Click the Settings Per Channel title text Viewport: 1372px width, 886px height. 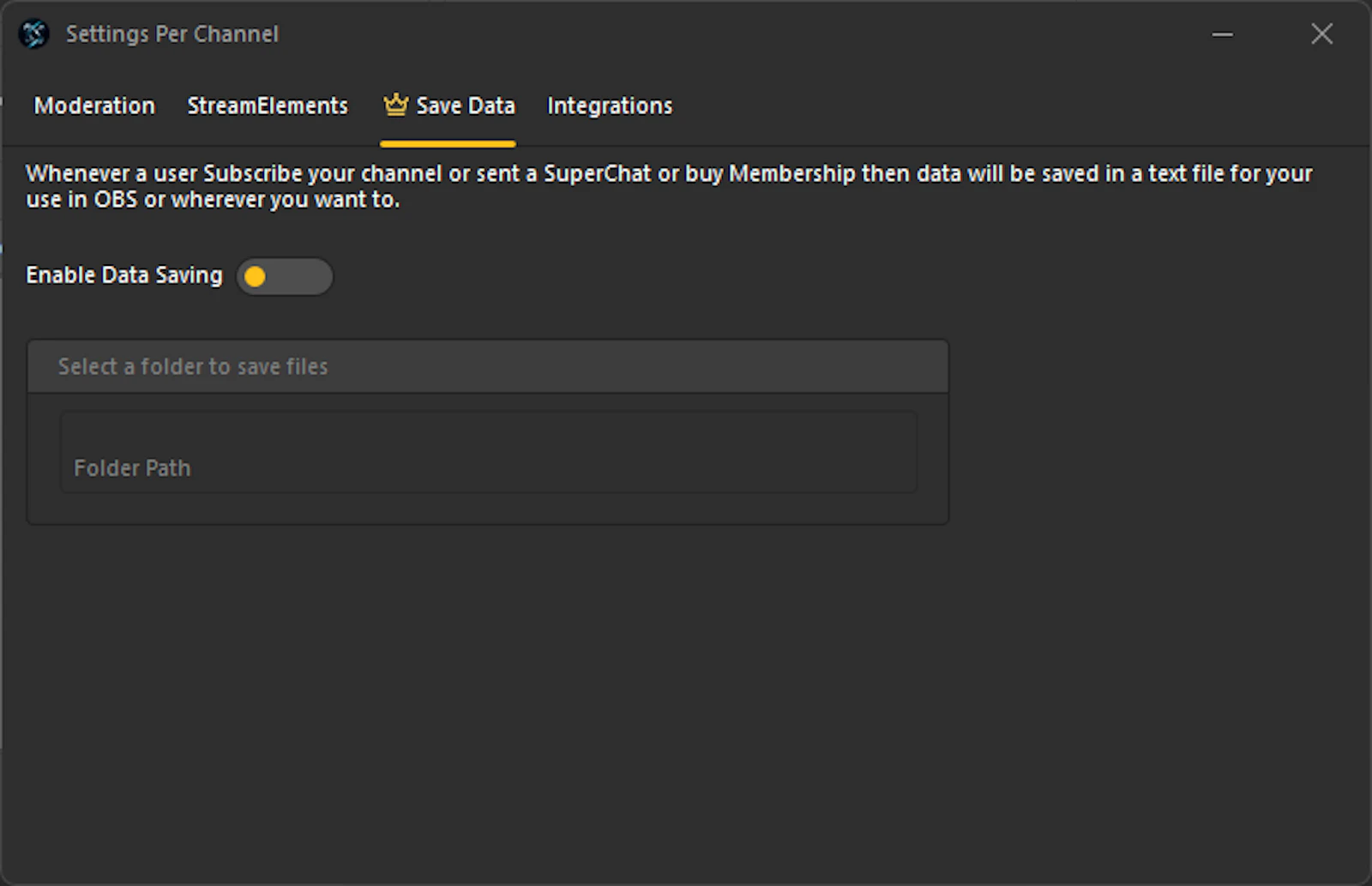coord(172,34)
